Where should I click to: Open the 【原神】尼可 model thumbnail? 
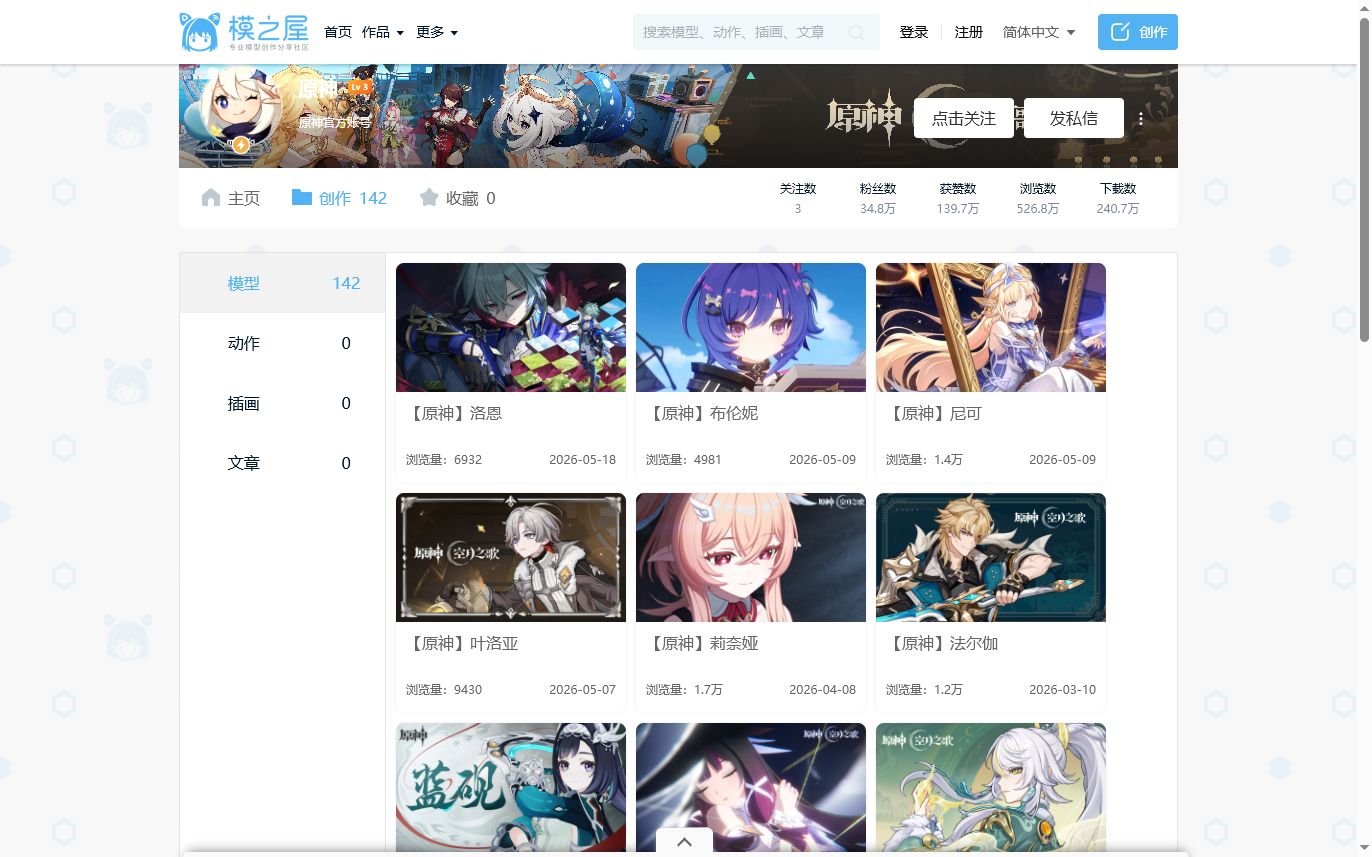(991, 327)
